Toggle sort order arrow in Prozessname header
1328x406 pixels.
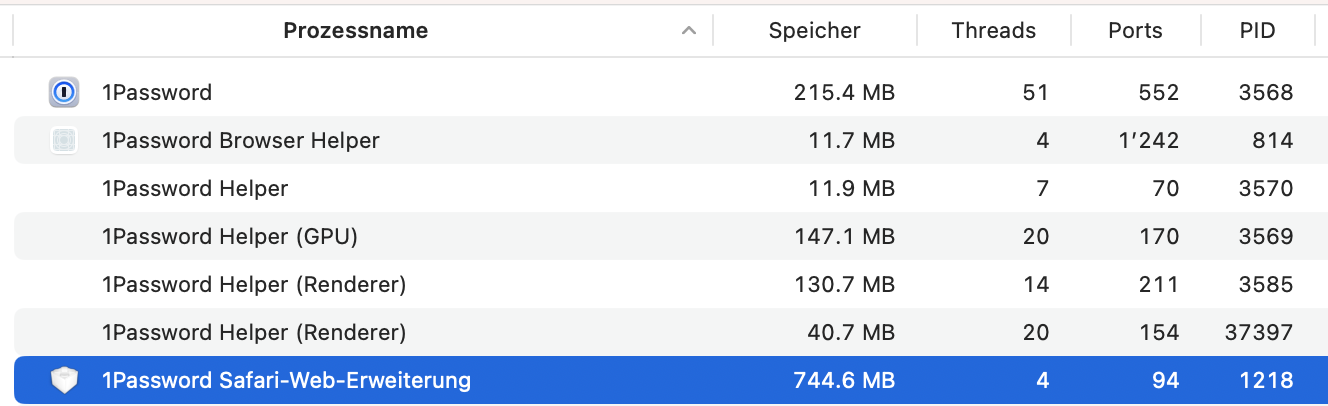(x=688, y=31)
